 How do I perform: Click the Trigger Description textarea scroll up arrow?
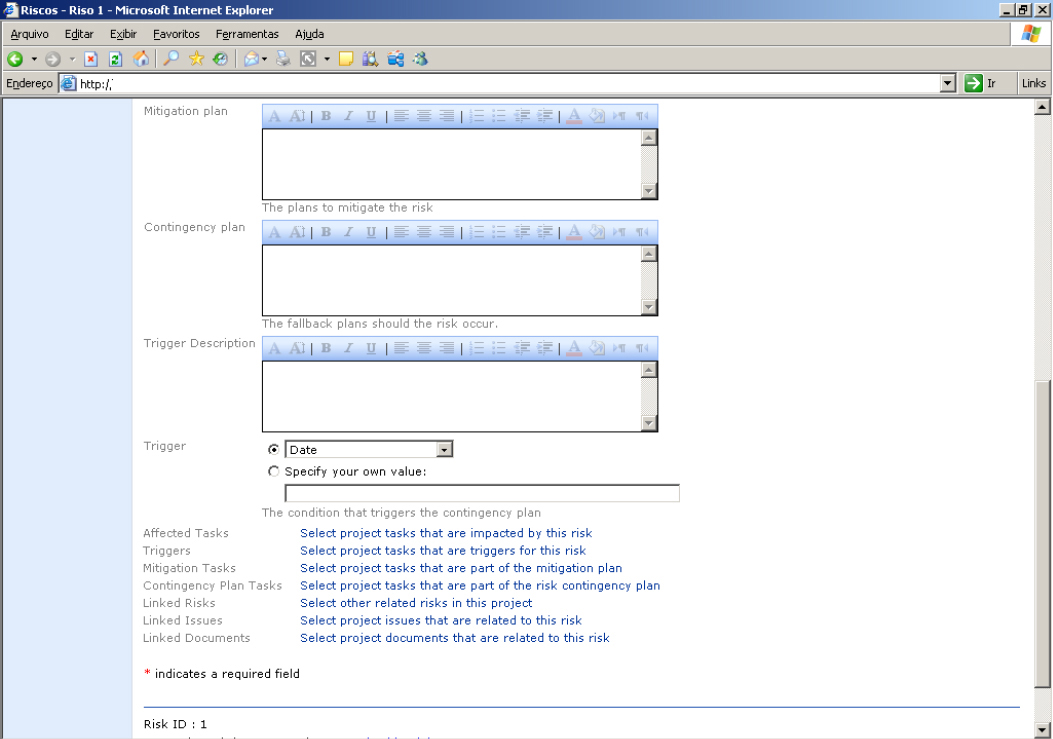(649, 370)
